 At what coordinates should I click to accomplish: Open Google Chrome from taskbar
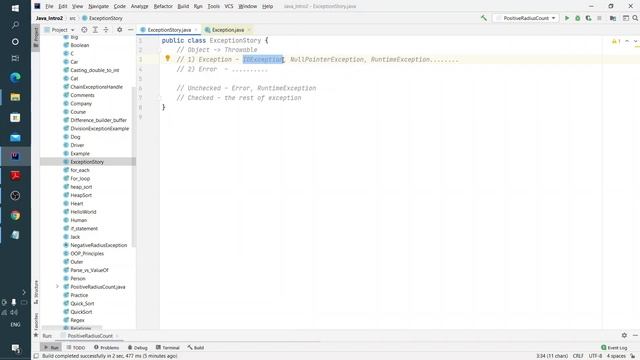pyautogui.click(x=15, y=215)
